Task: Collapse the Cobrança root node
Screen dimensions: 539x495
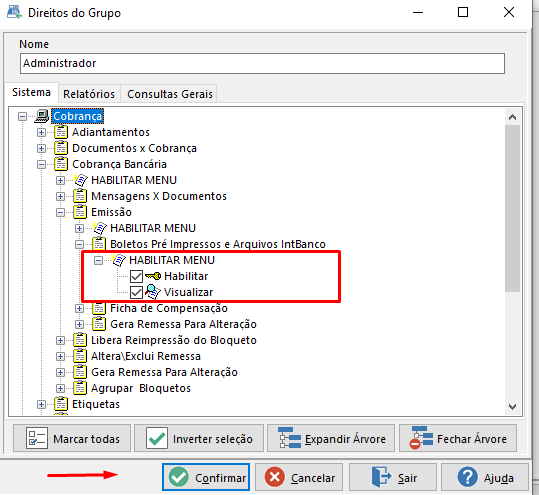Action: (x=22, y=117)
